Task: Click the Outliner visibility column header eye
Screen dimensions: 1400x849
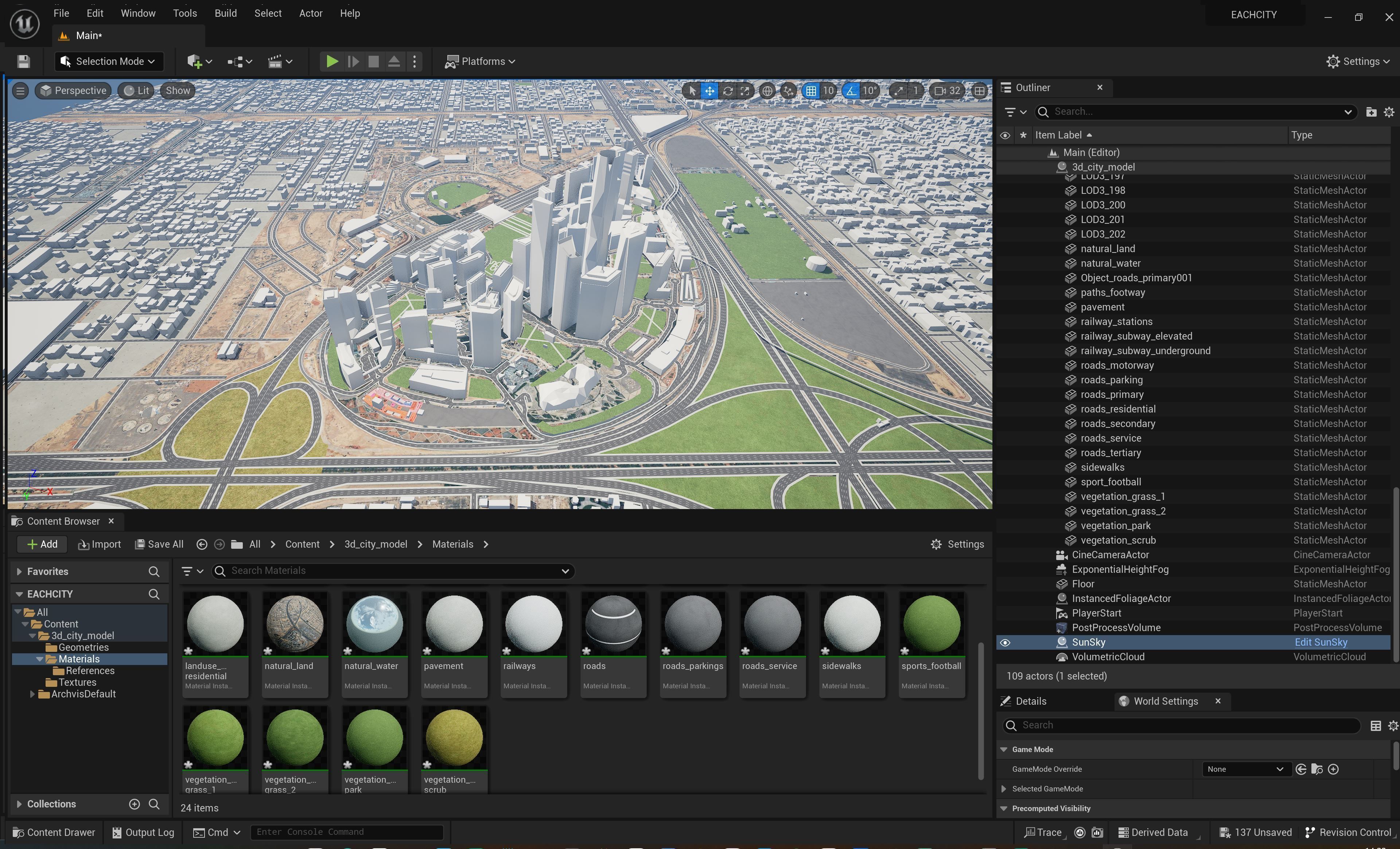Action: [x=1004, y=135]
